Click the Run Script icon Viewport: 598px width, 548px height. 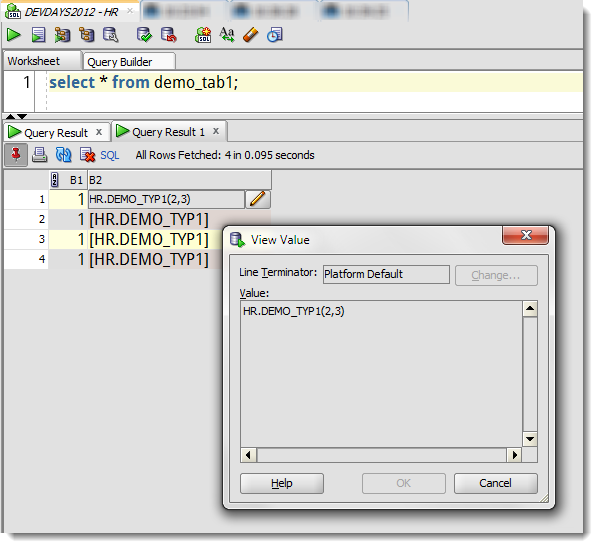coord(38,35)
